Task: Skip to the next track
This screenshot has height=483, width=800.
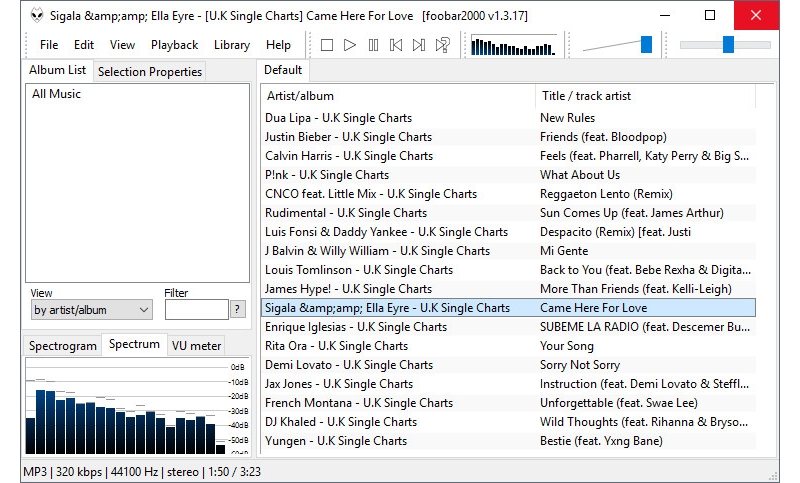Action: [x=419, y=45]
